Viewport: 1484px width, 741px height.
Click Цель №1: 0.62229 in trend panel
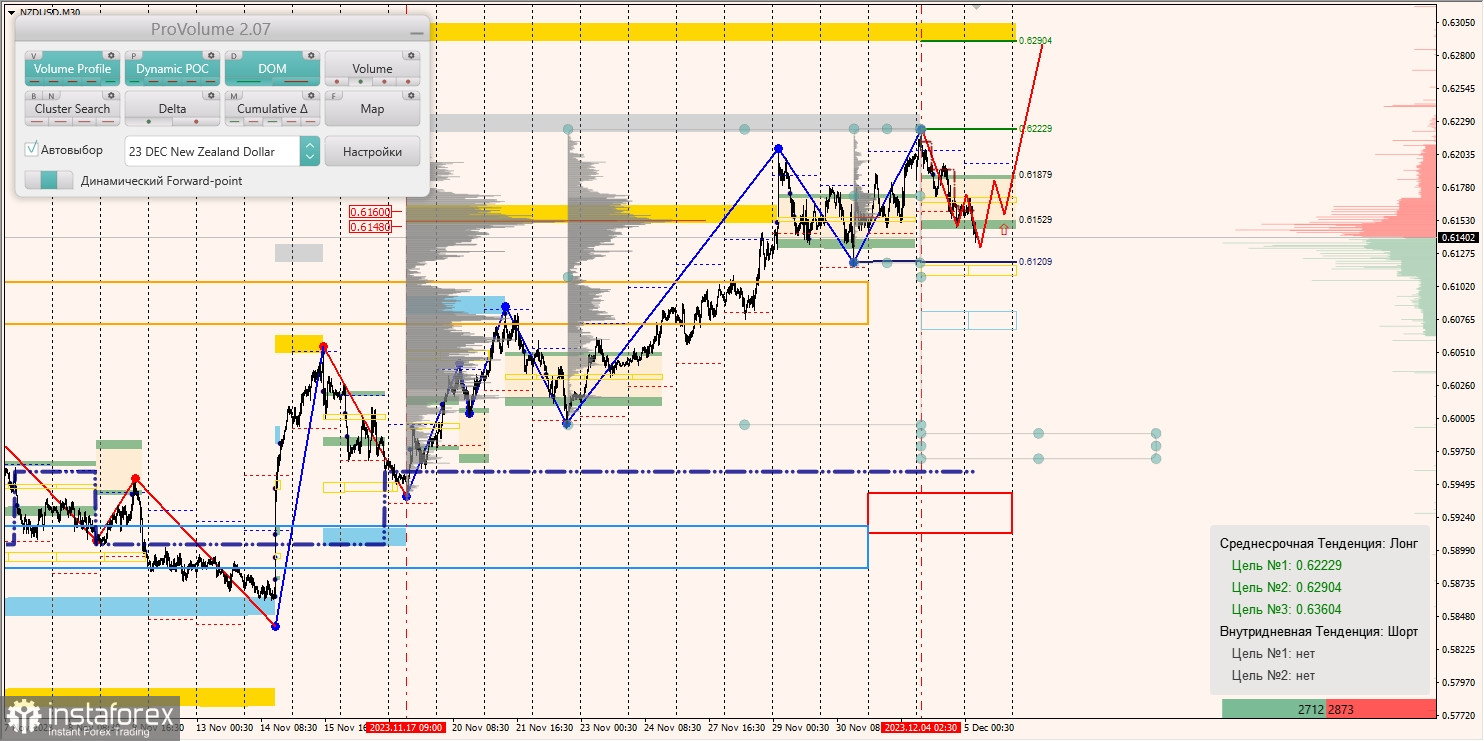click(1287, 565)
